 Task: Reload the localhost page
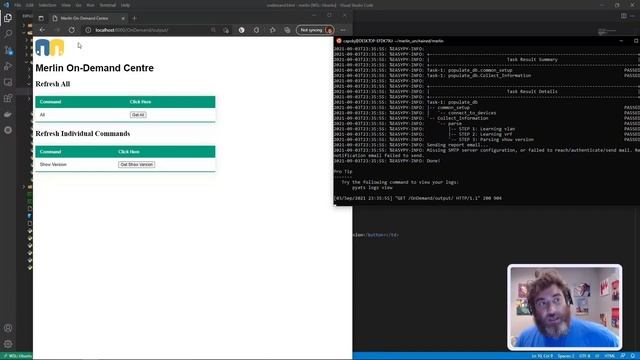coord(71,30)
